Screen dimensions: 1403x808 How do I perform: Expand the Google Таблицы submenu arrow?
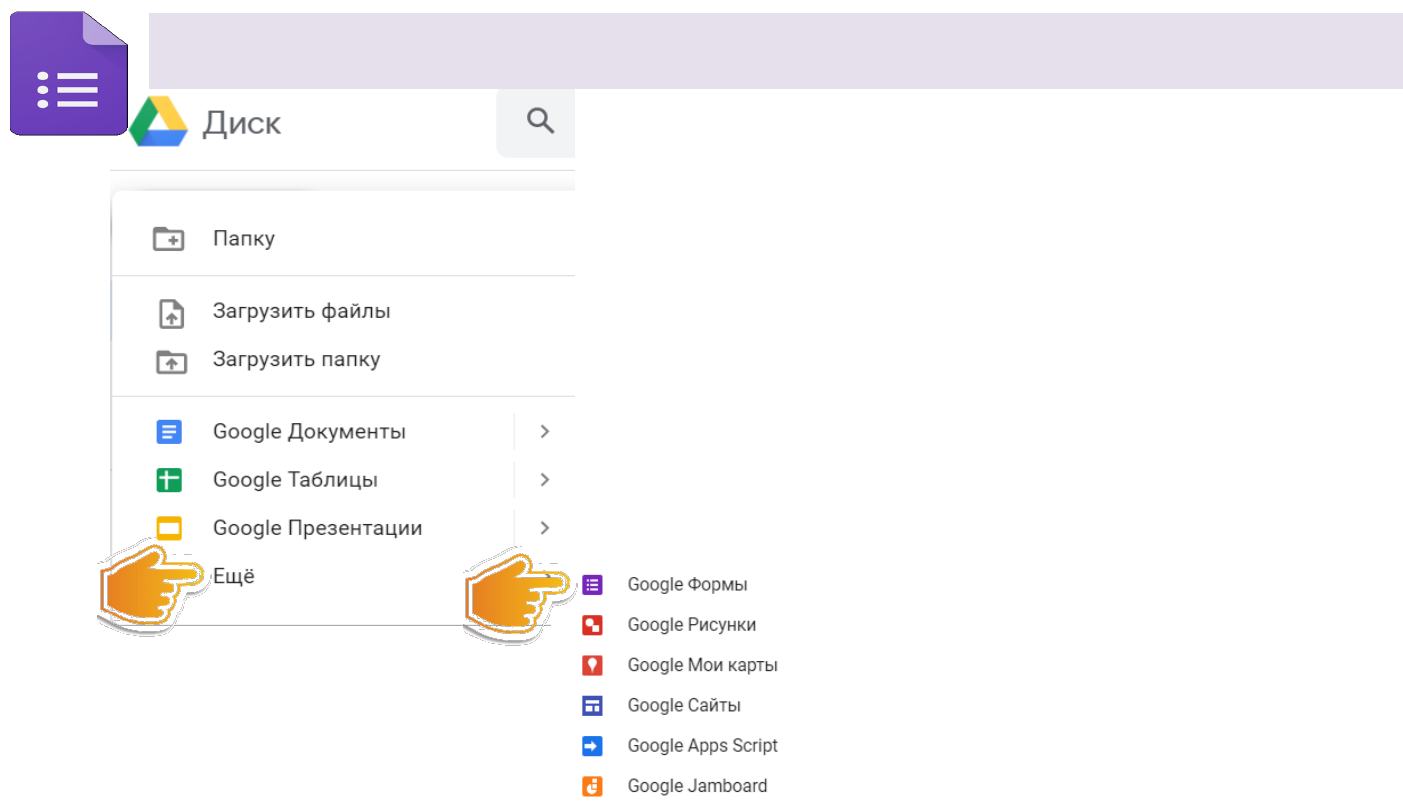(x=545, y=480)
